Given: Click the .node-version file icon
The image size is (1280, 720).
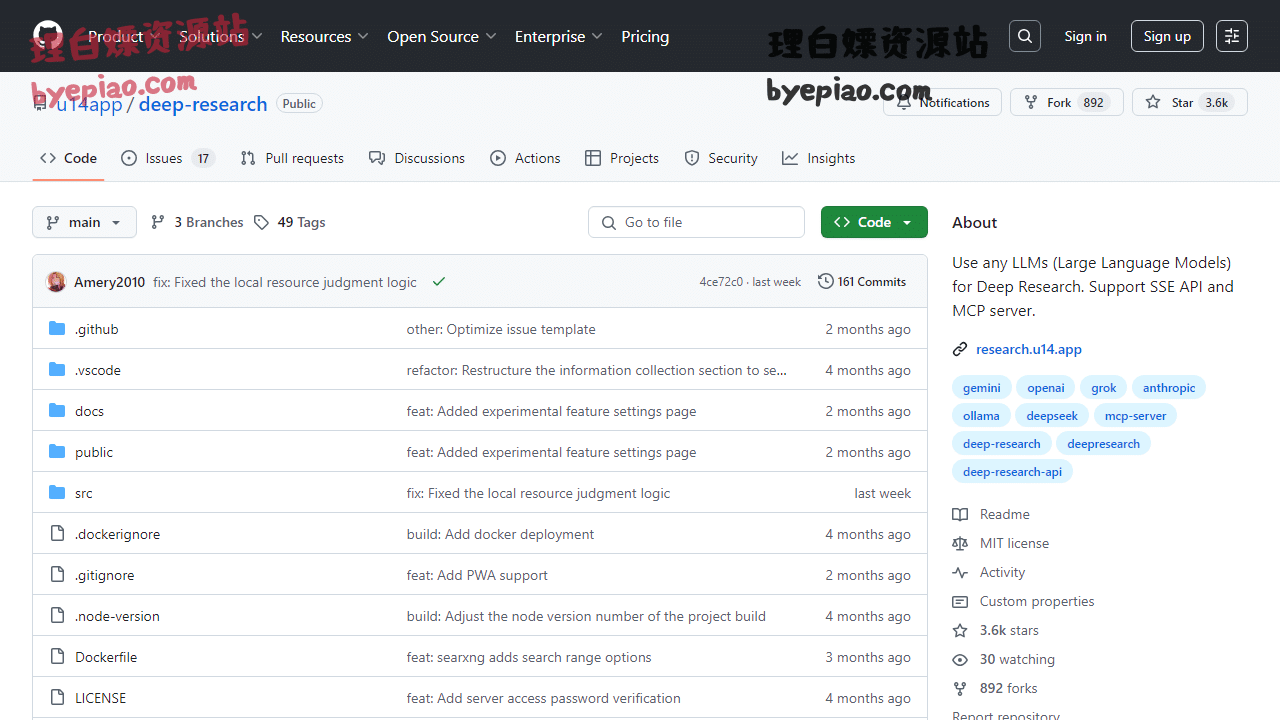Looking at the screenshot, I should [57, 616].
